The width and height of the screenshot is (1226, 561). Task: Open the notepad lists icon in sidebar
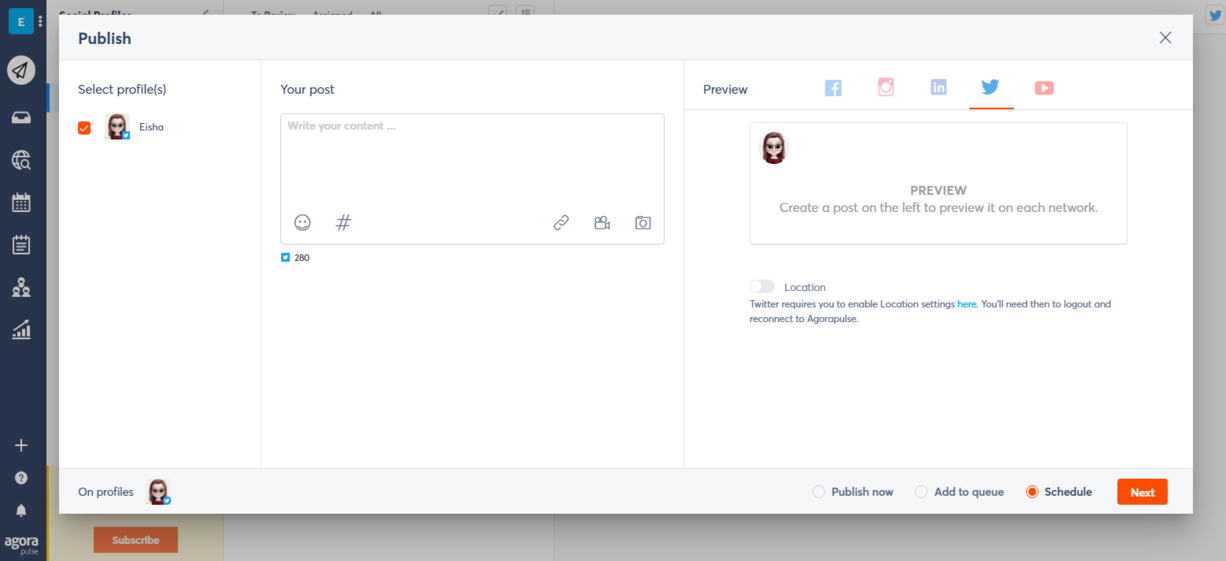pyautogui.click(x=21, y=245)
